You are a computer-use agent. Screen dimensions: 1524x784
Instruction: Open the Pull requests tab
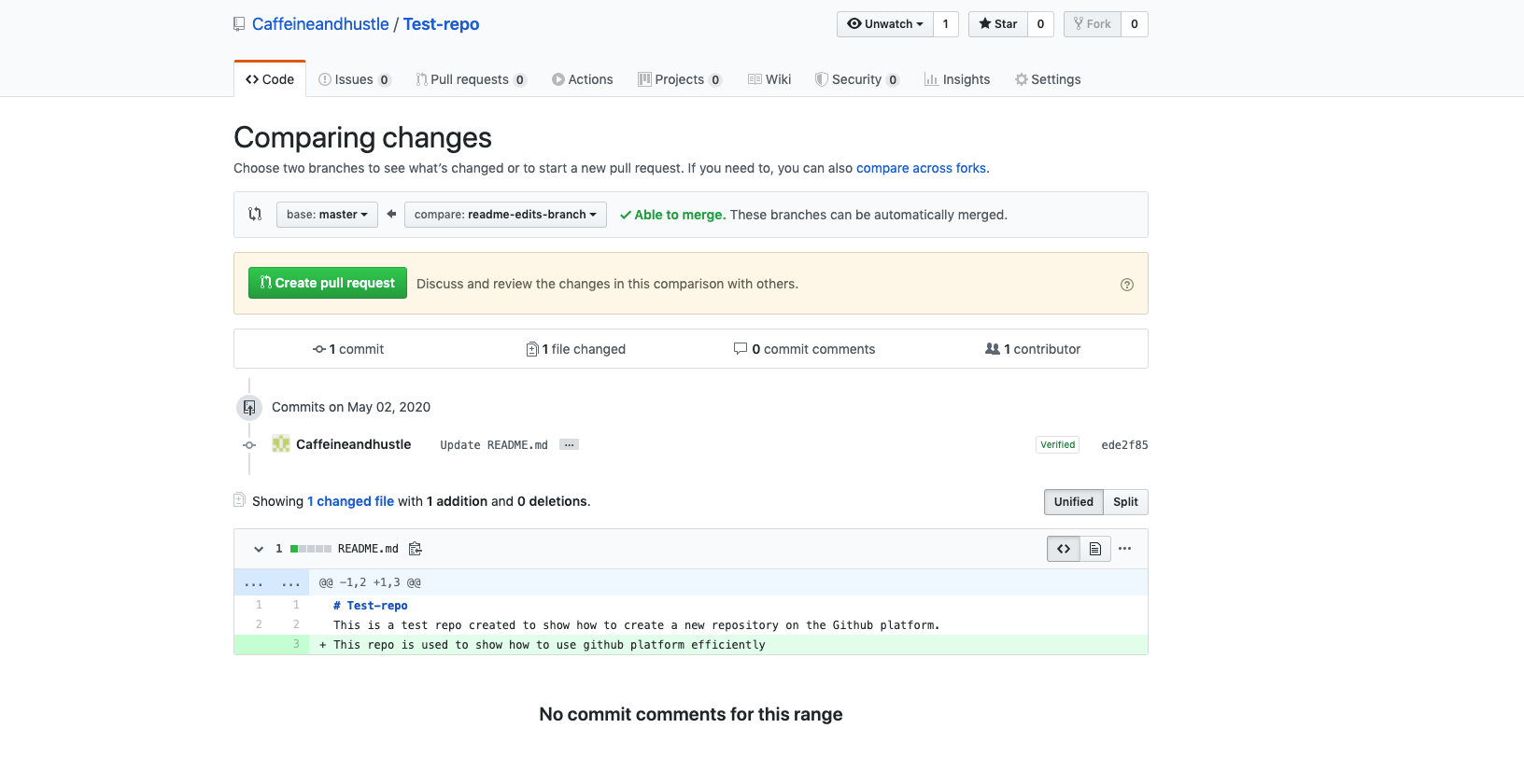tap(471, 79)
